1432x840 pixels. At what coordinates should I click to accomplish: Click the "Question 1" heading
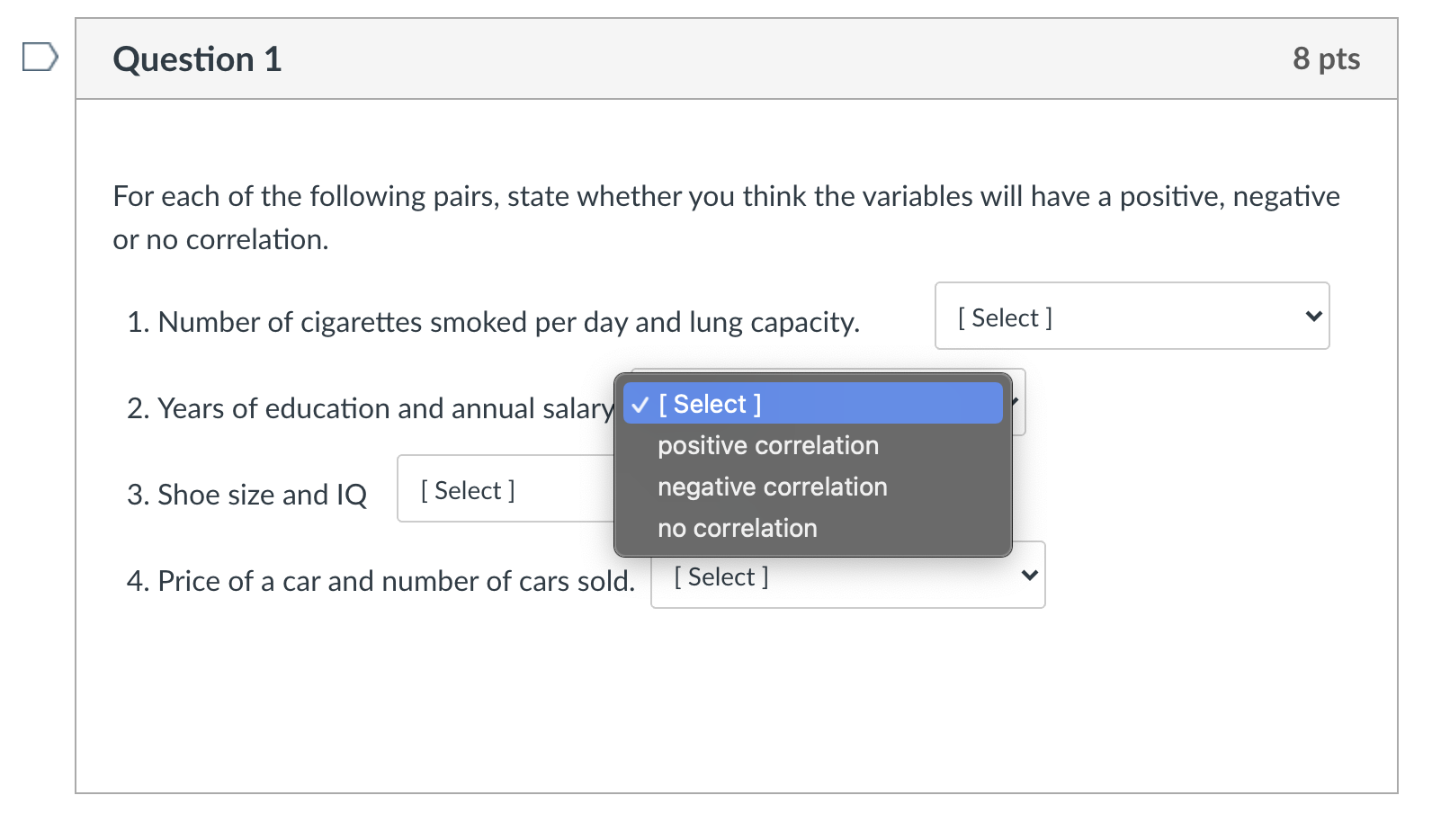(197, 59)
